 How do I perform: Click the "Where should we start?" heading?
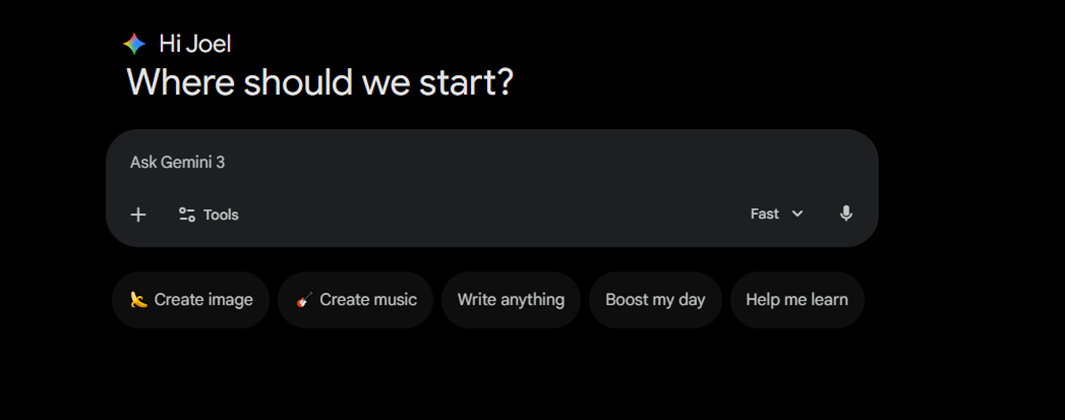coord(319,82)
